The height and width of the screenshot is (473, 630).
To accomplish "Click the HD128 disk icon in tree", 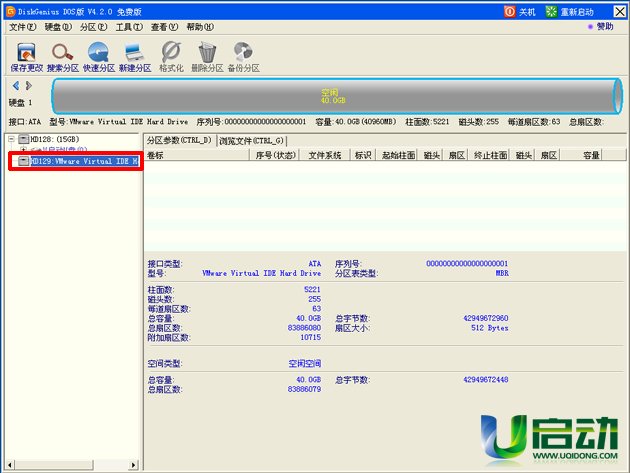I will click(24, 139).
